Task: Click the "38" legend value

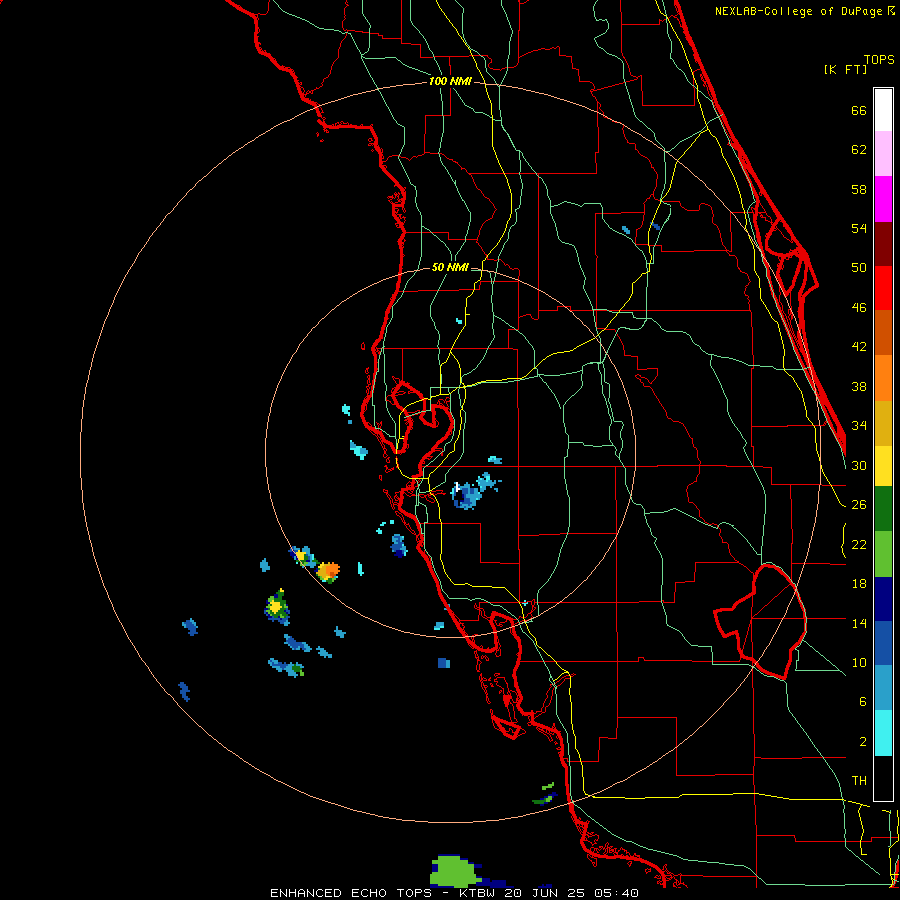Action: point(859,387)
